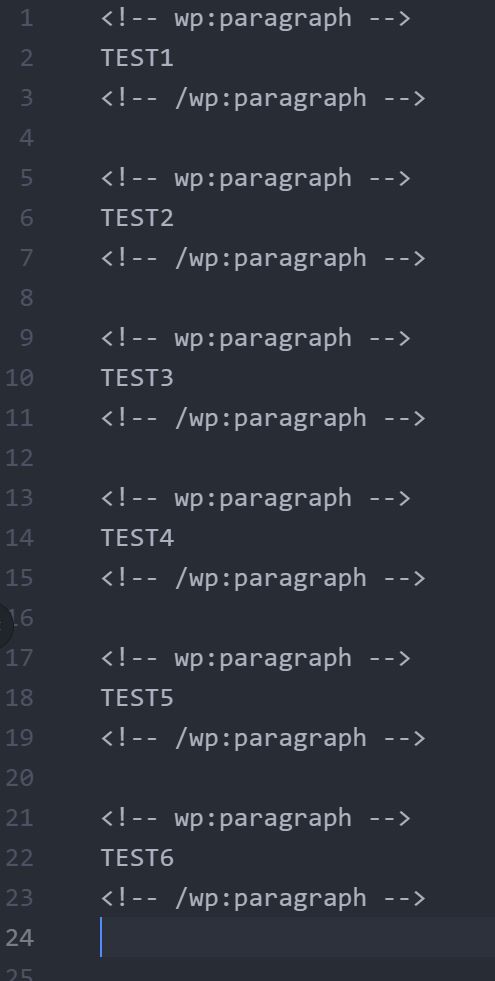Select line number 1 in the gutter

coord(26,19)
